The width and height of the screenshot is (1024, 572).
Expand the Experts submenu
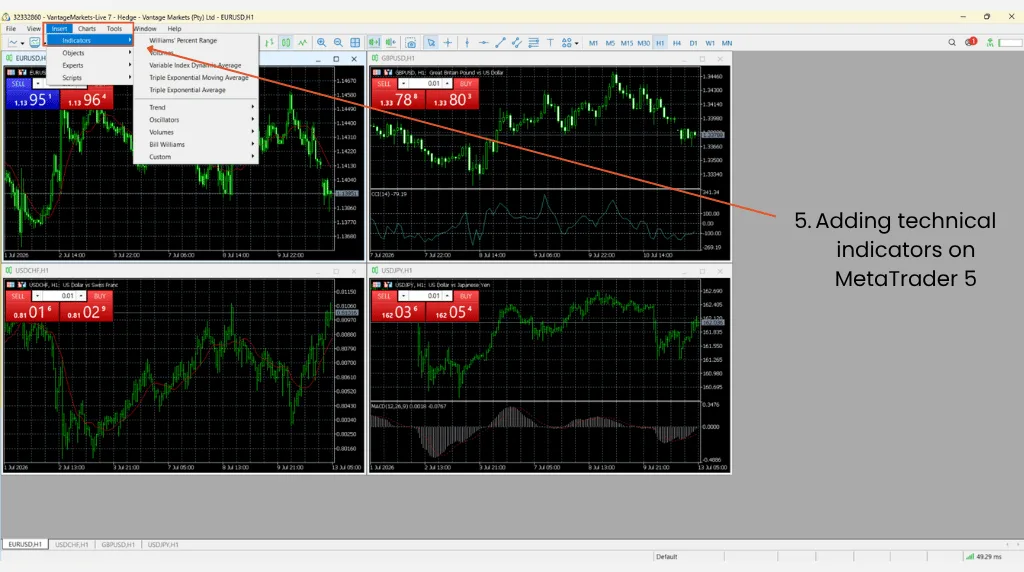[x=90, y=65]
